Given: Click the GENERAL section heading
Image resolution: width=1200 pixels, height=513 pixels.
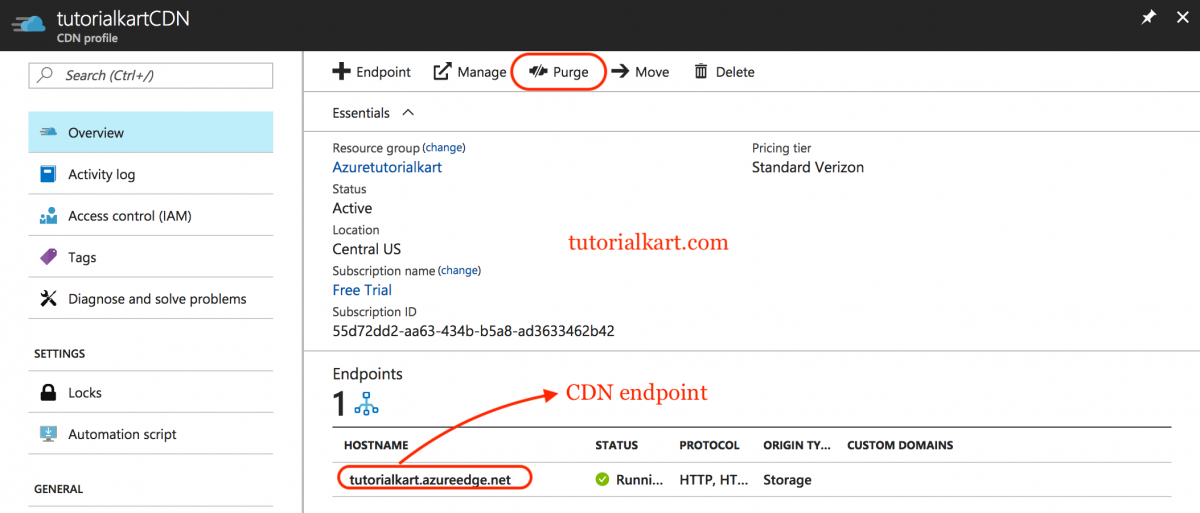Looking at the screenshot, I should [x=58, y=489].
